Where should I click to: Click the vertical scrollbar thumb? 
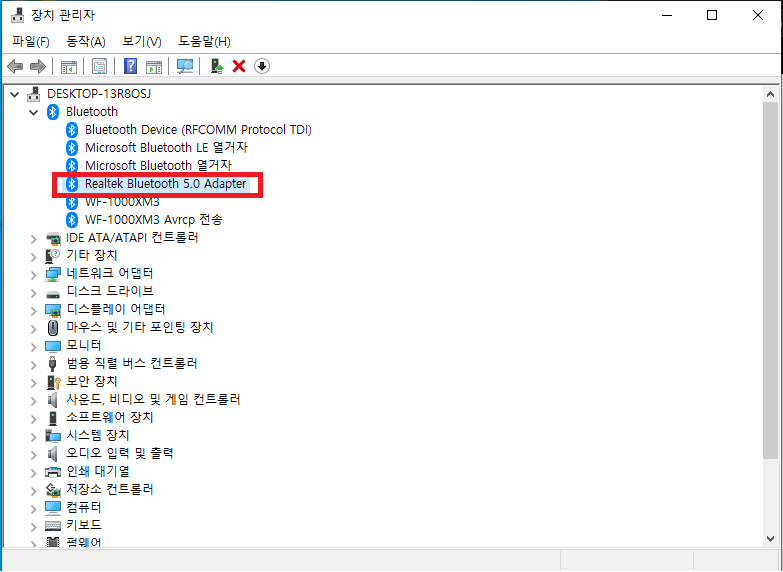click(771, 280)
